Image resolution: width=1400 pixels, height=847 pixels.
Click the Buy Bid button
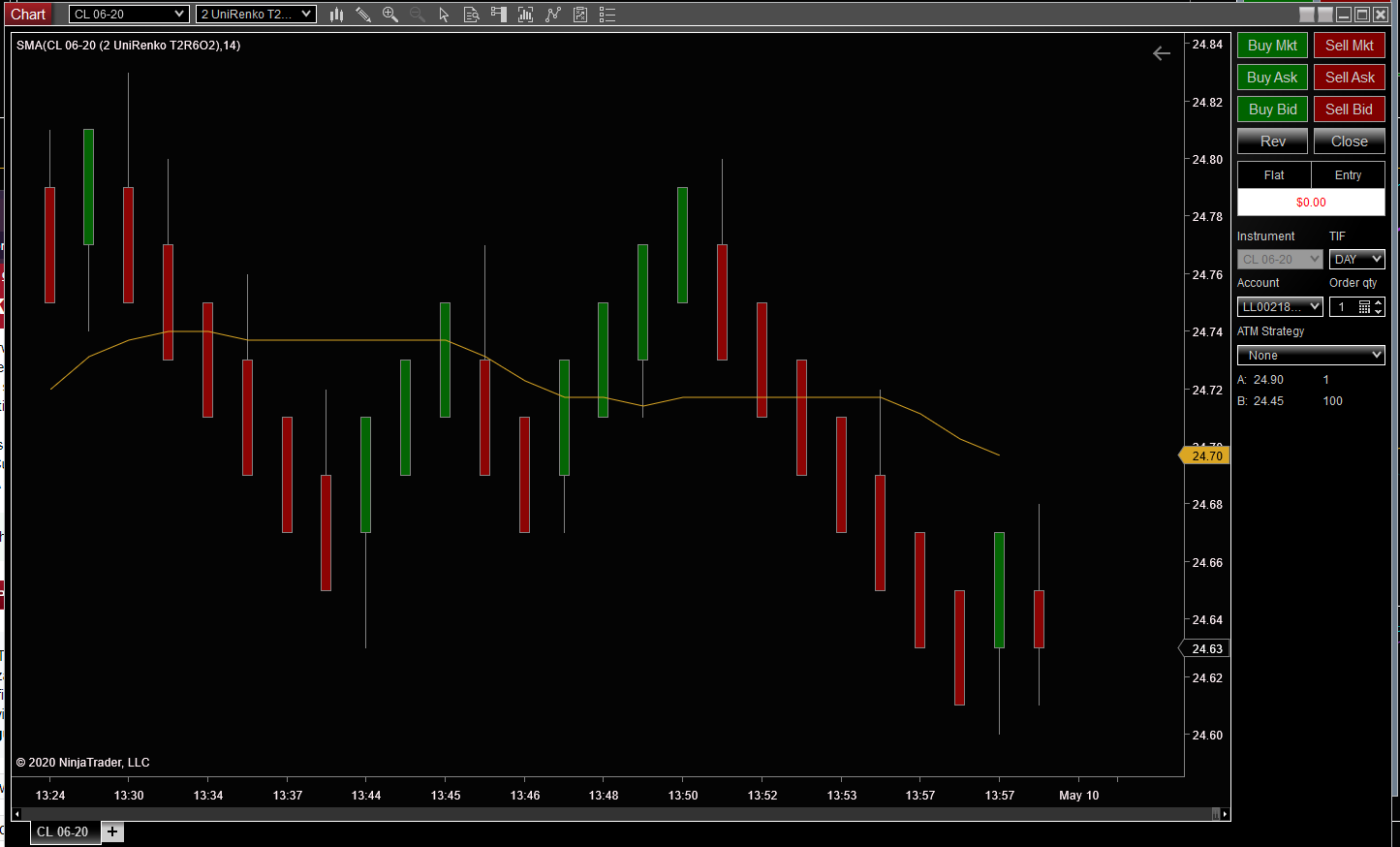point(1272,110)
